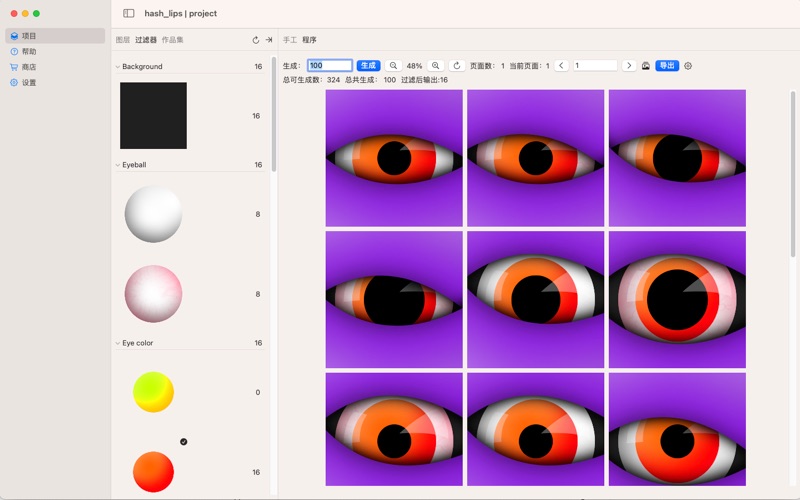Open export settings gear icon
This screenshot has width=800, height=500.
(x=688, y=66)
